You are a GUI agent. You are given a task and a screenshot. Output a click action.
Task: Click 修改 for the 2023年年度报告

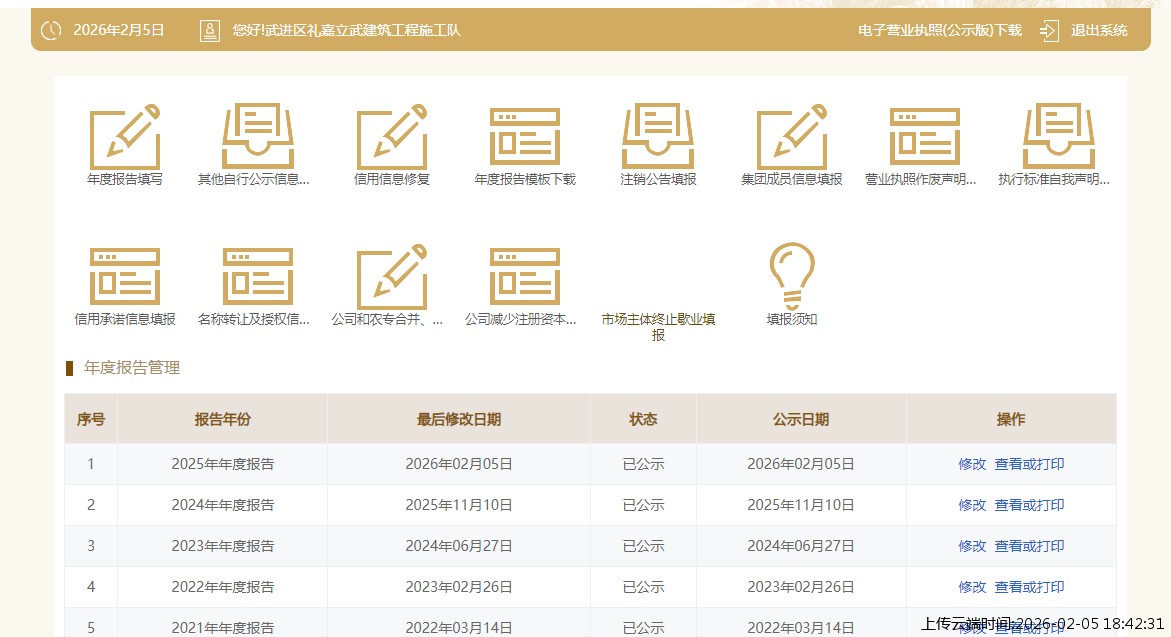[971, 546]
